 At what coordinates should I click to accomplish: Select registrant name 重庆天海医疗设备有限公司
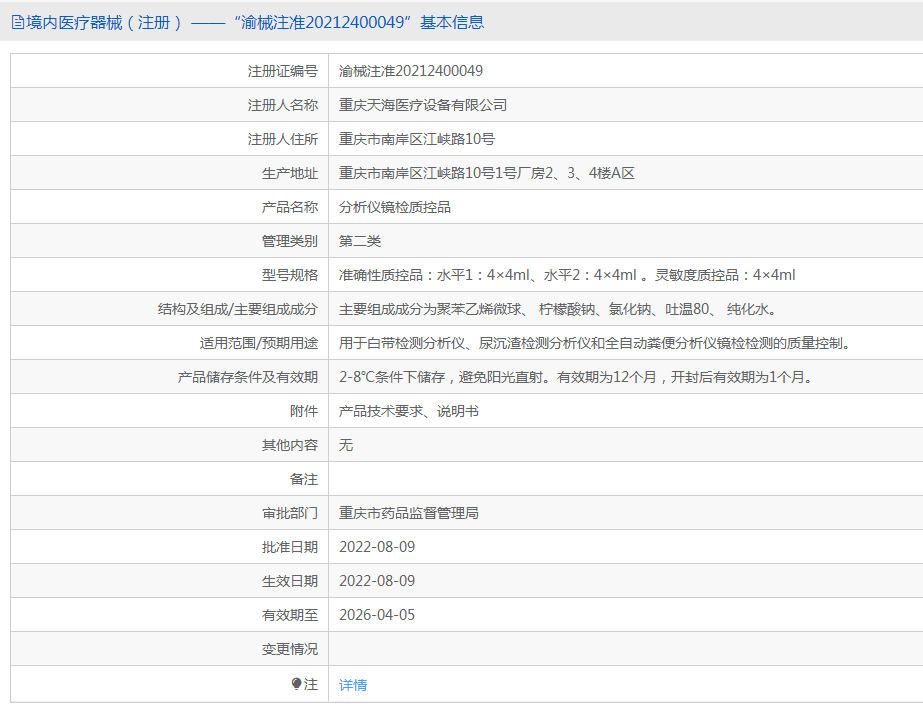coord(423,105)
